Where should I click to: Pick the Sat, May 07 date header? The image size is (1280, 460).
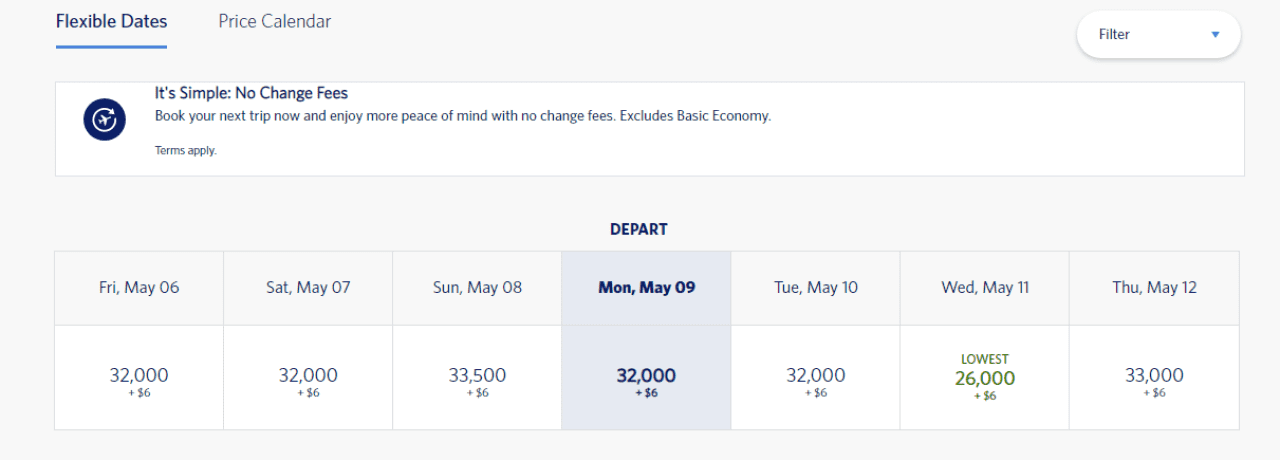pos(308,288)
